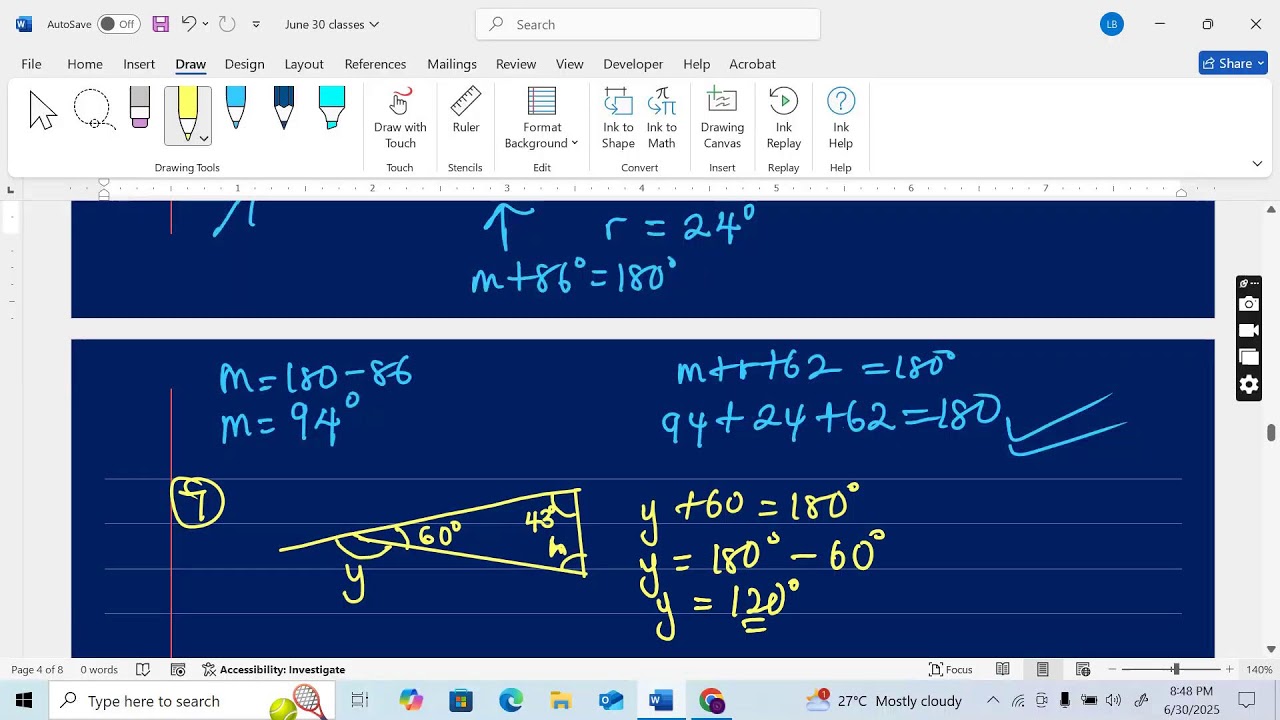Toggle Draw with Touch
This screenshot has width=1280, height=720.
(400, 119)
